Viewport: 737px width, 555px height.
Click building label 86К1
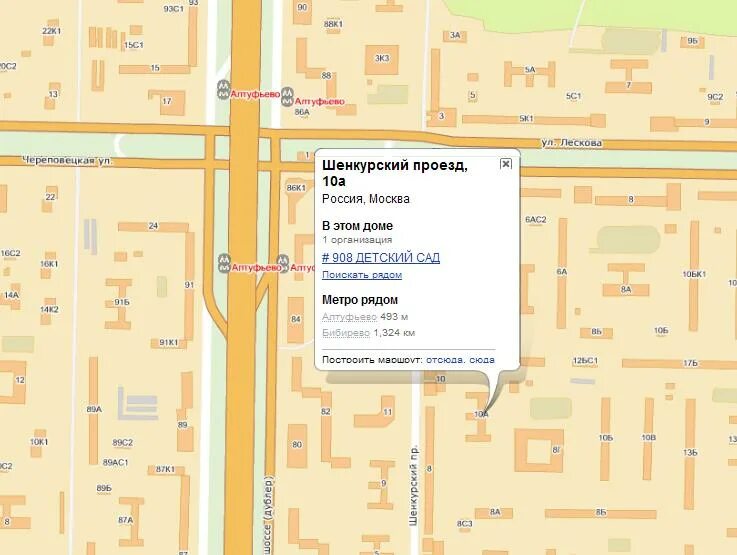click(x=296, y=188)
